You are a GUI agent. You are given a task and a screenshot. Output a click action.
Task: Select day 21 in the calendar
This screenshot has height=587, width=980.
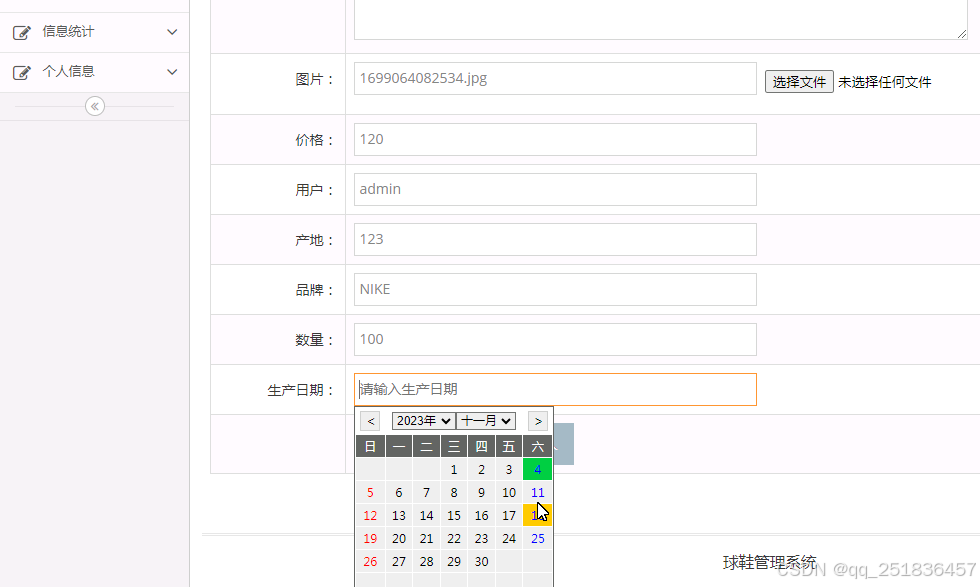[426, 539]
